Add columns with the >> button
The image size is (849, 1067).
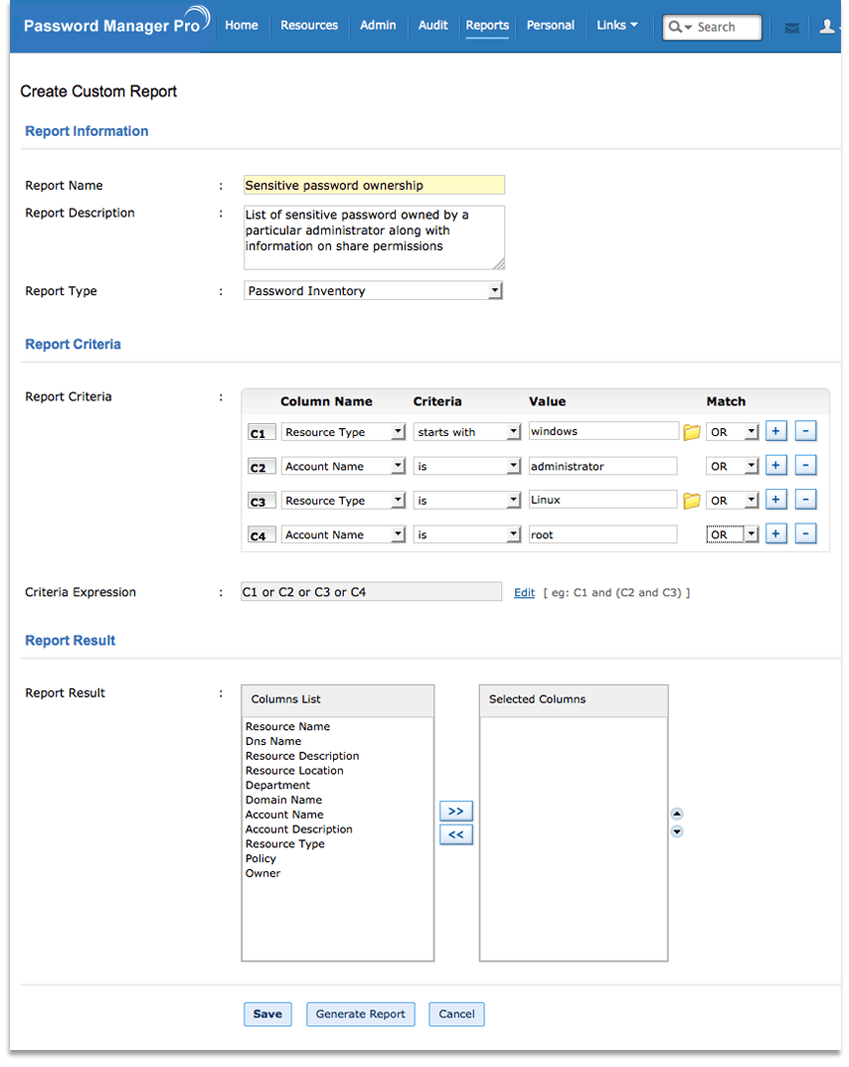click(x=456, y=811)
